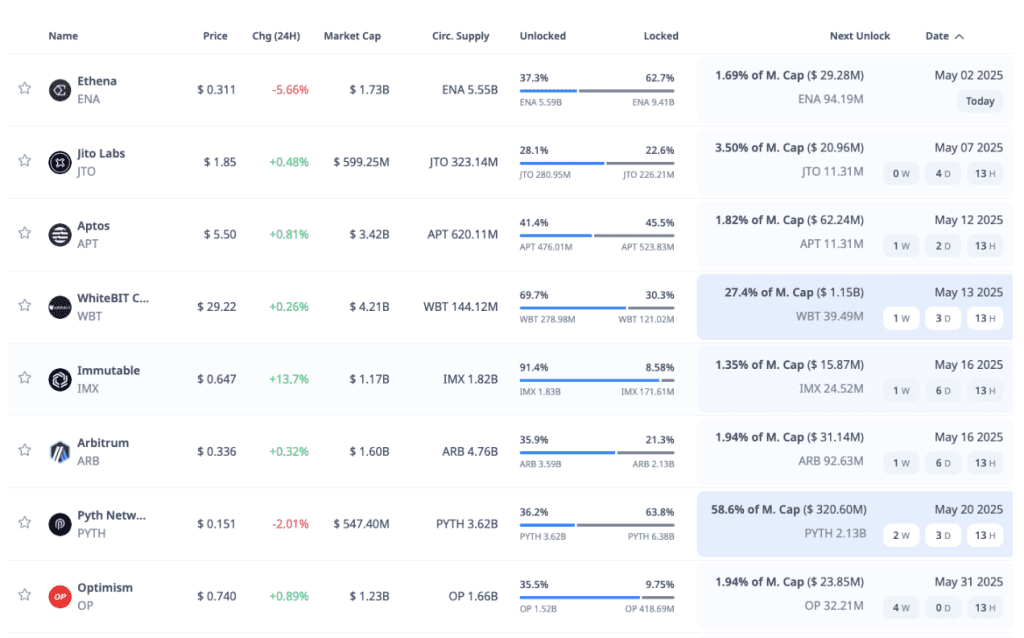Click Pyth Network unlocked/locked progress bar
Screen dimensions: 1024x638
click(x=597, y=525)
